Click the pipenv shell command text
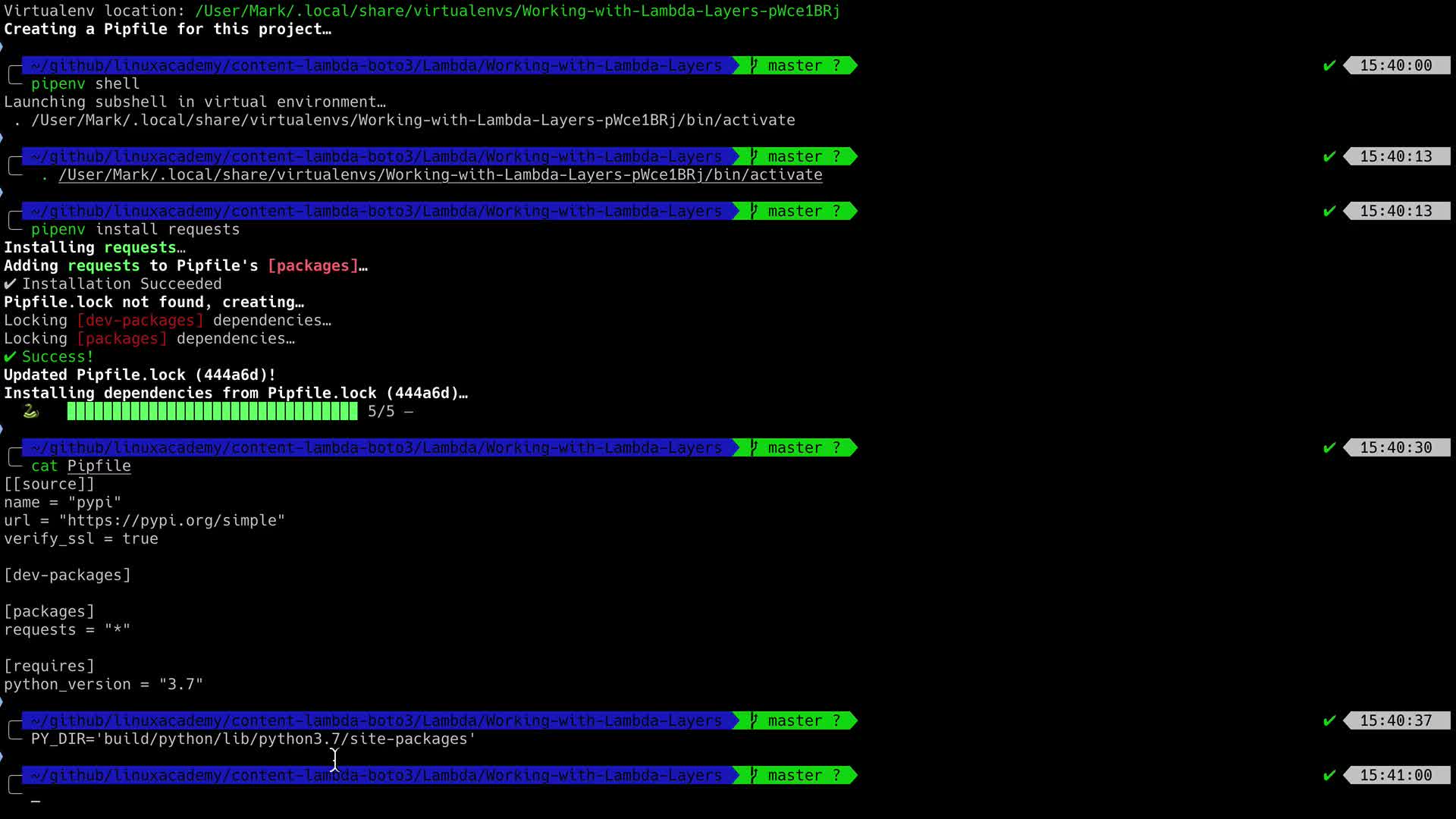The width and height of the screenshot is (1456, 819). [85, 84]
